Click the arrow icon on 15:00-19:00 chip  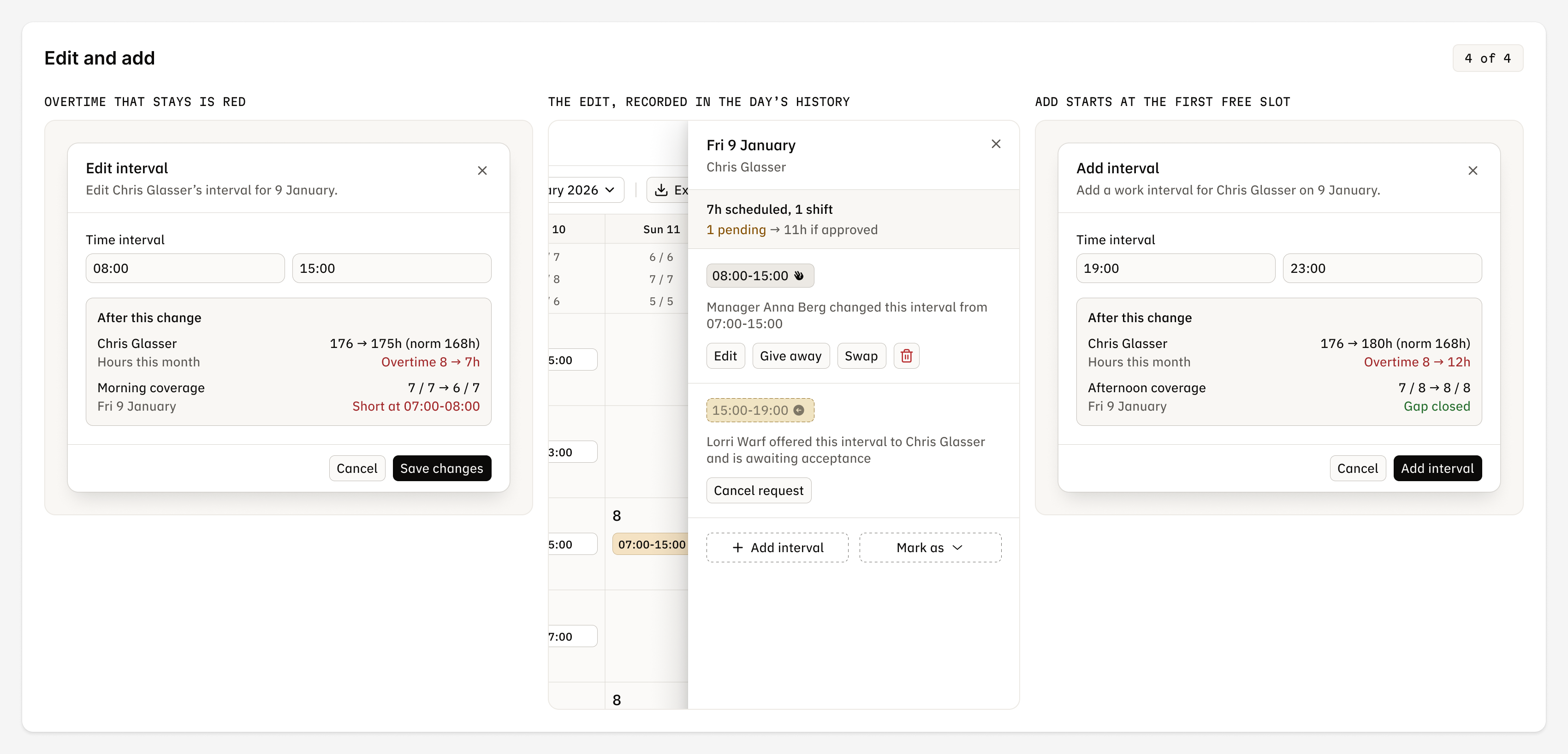tap(799, 411)
